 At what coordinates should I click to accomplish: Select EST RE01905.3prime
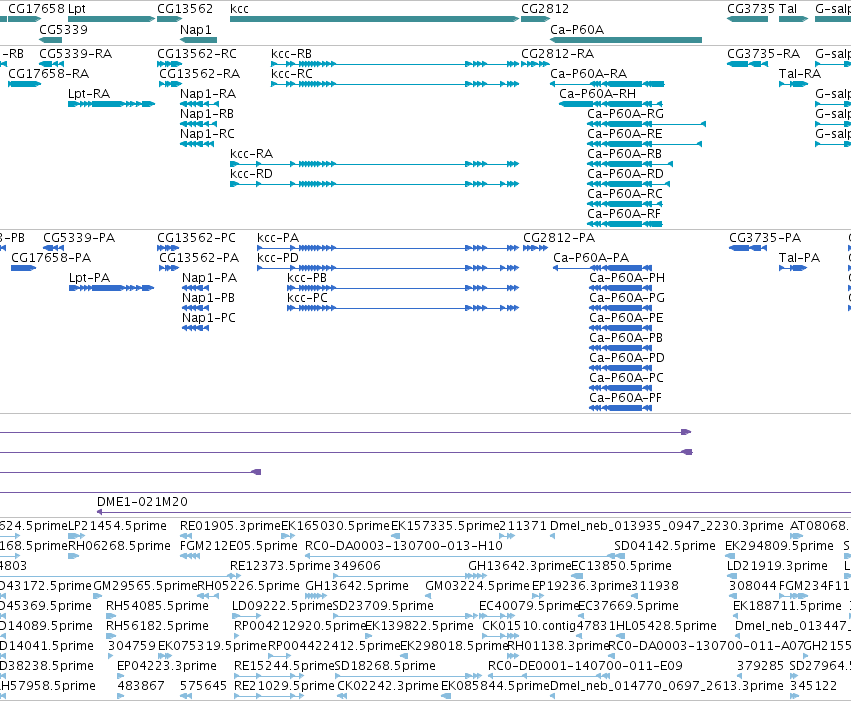pos(230,526)
